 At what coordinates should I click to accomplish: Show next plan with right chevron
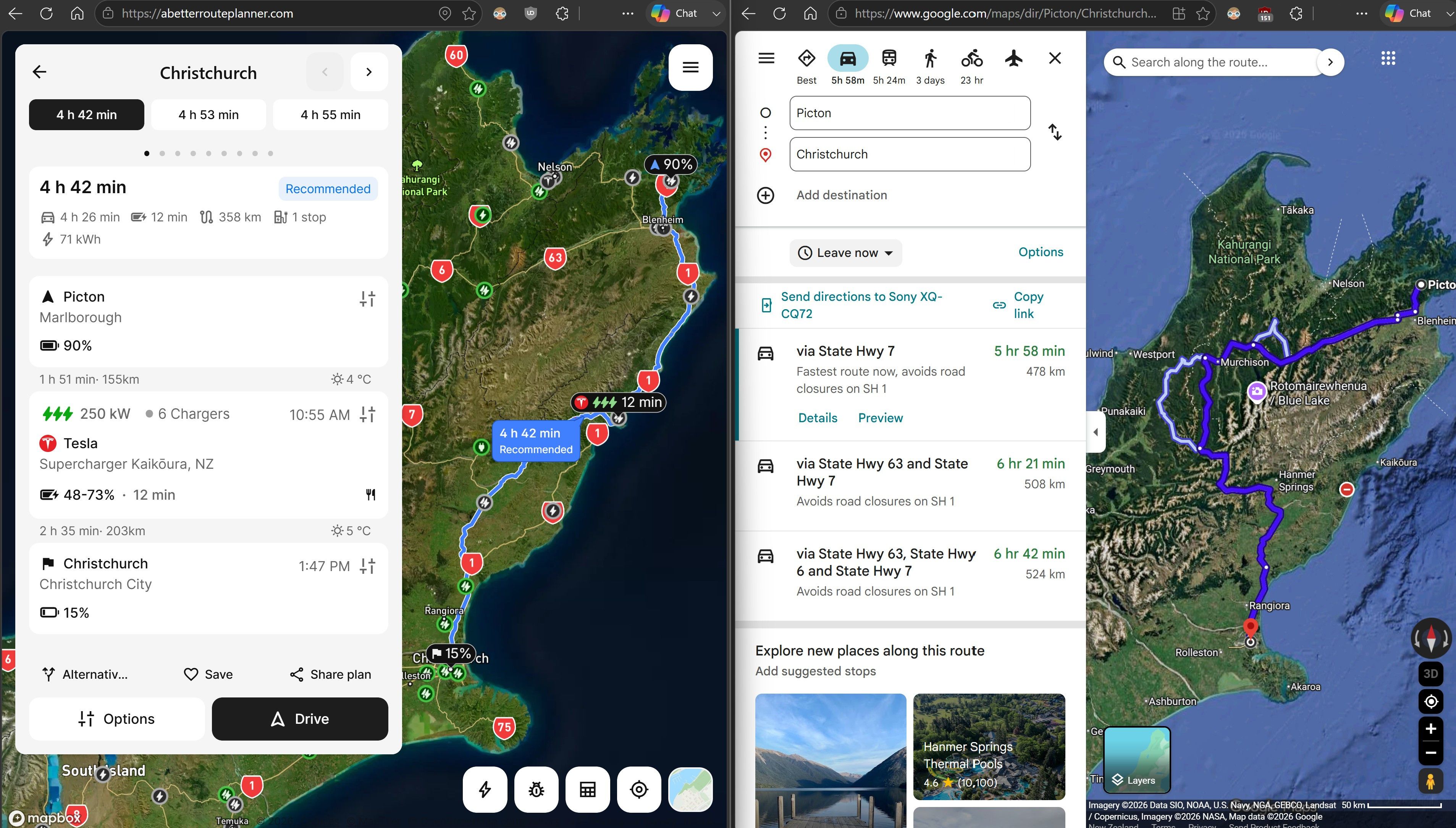coord(369,72)
